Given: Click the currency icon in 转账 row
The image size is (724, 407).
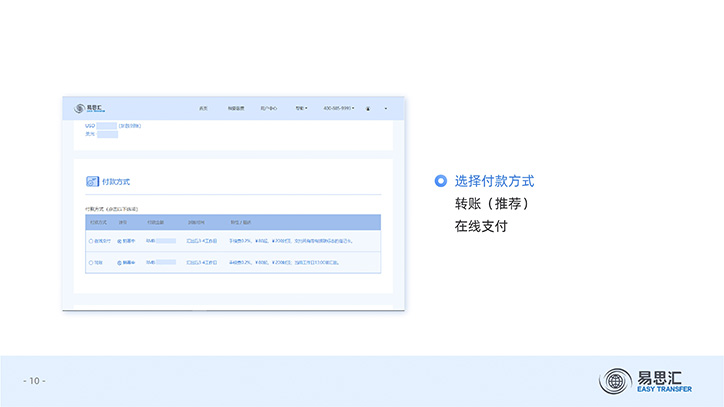Looking at the screenshot, I should (x=121, y=262).
